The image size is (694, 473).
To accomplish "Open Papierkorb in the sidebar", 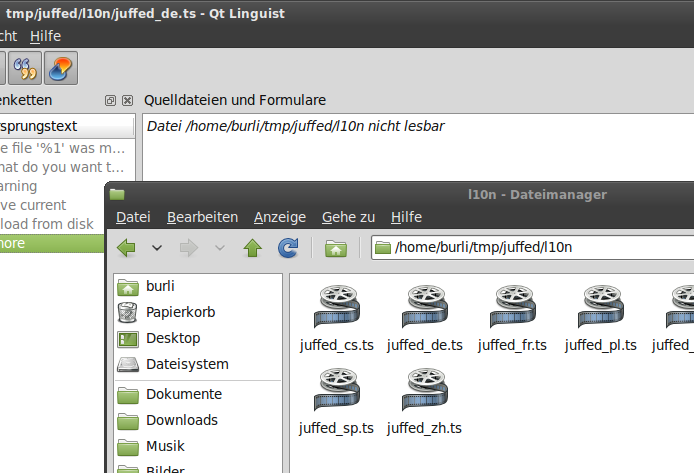I will (x=180, y=312).
